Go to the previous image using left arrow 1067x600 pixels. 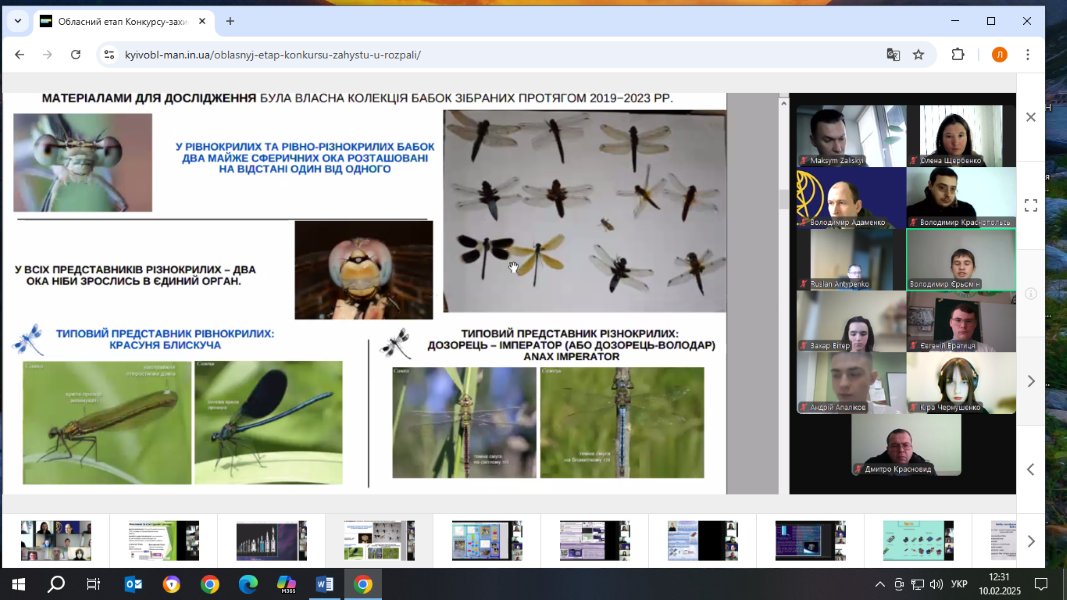pyautogui.click(x=1031, y=469)
